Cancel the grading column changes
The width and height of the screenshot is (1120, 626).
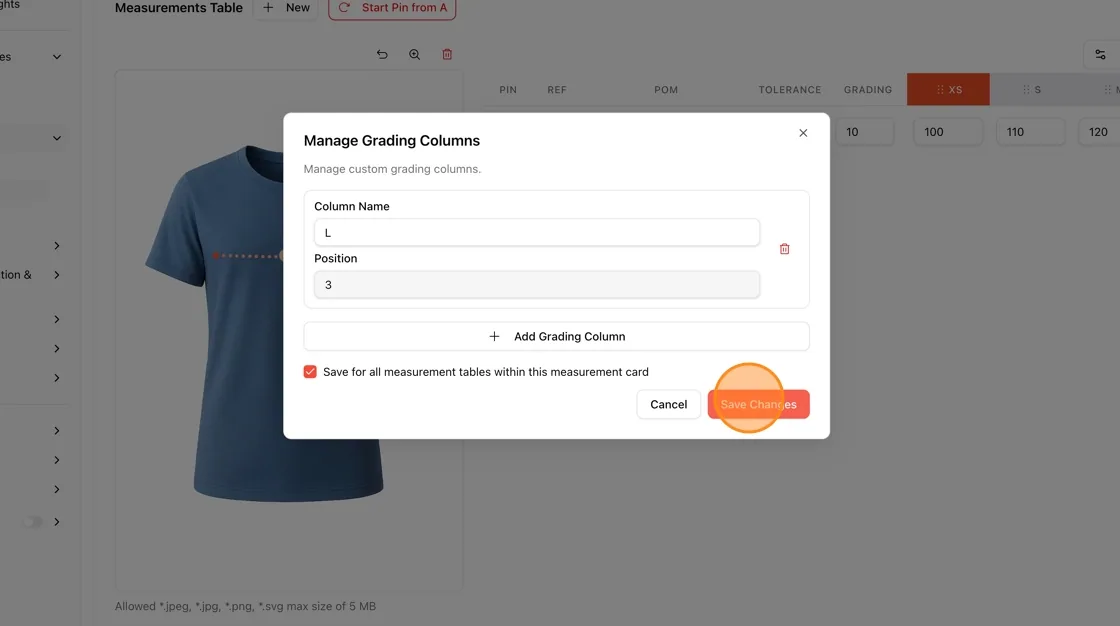(668, 404)
